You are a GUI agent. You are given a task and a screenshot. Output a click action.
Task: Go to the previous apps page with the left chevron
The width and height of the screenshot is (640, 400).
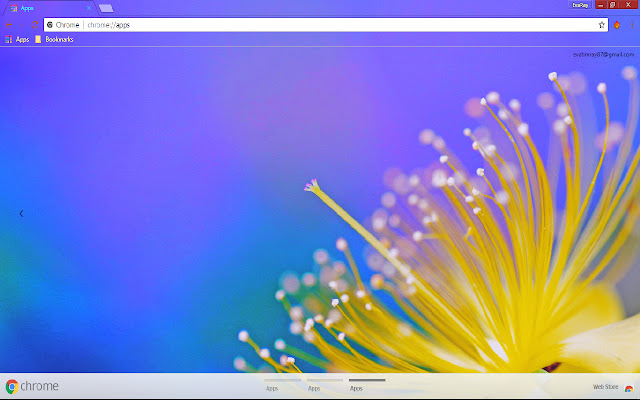tap(21, 213)
